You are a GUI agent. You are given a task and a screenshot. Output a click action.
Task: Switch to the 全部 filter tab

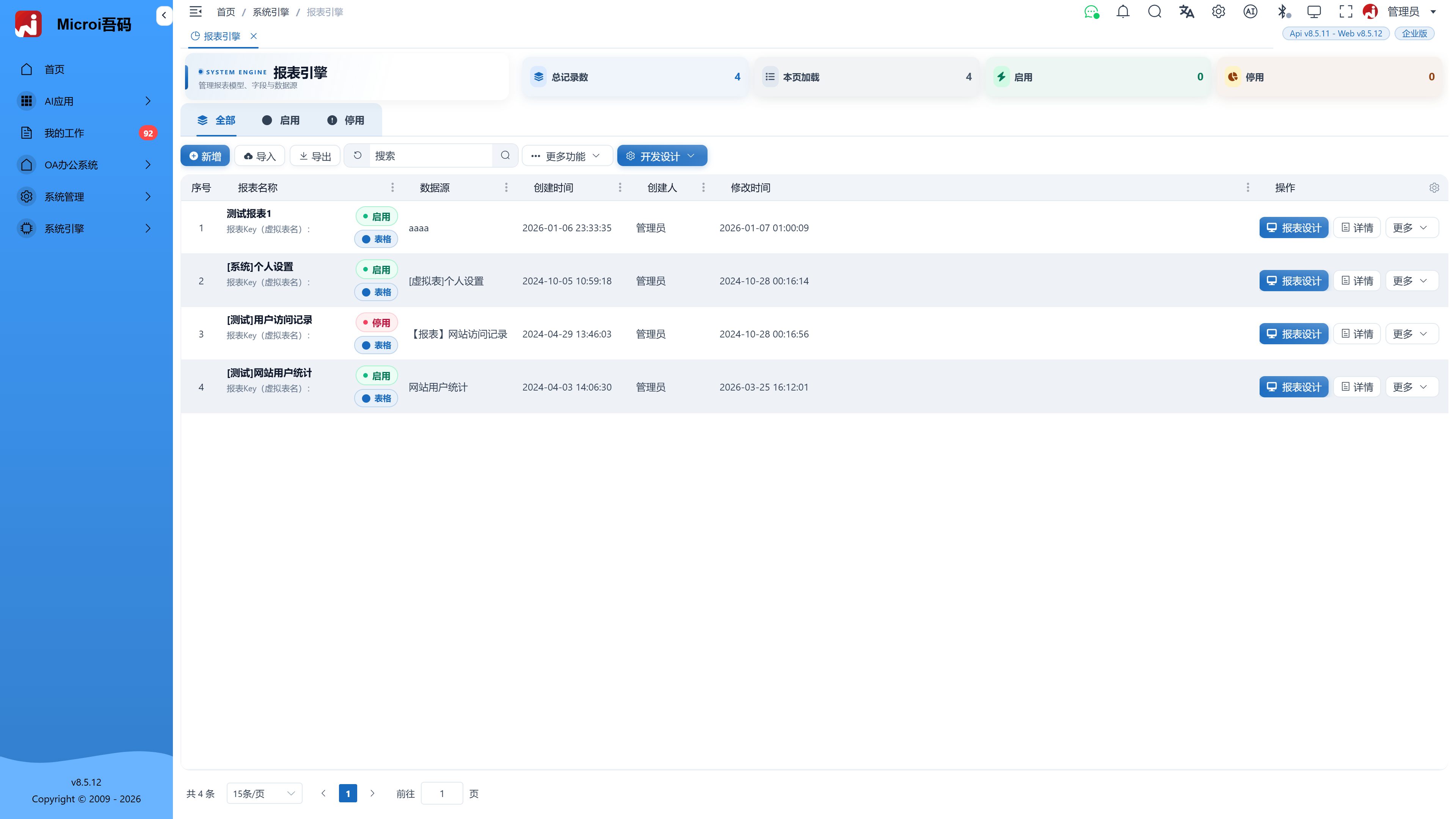pos(217,121)
